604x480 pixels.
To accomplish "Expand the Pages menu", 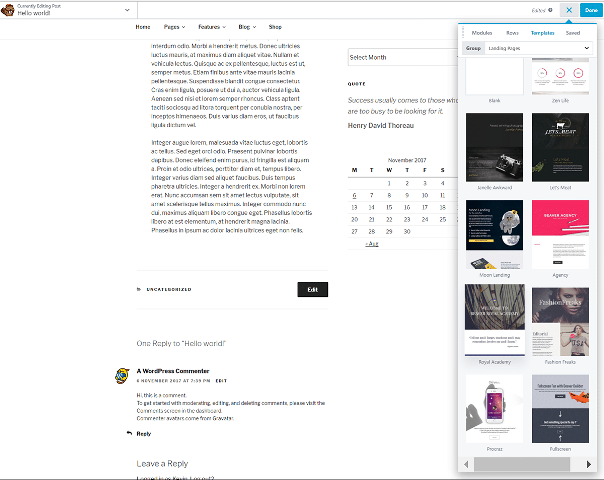I will click(174, 27).
